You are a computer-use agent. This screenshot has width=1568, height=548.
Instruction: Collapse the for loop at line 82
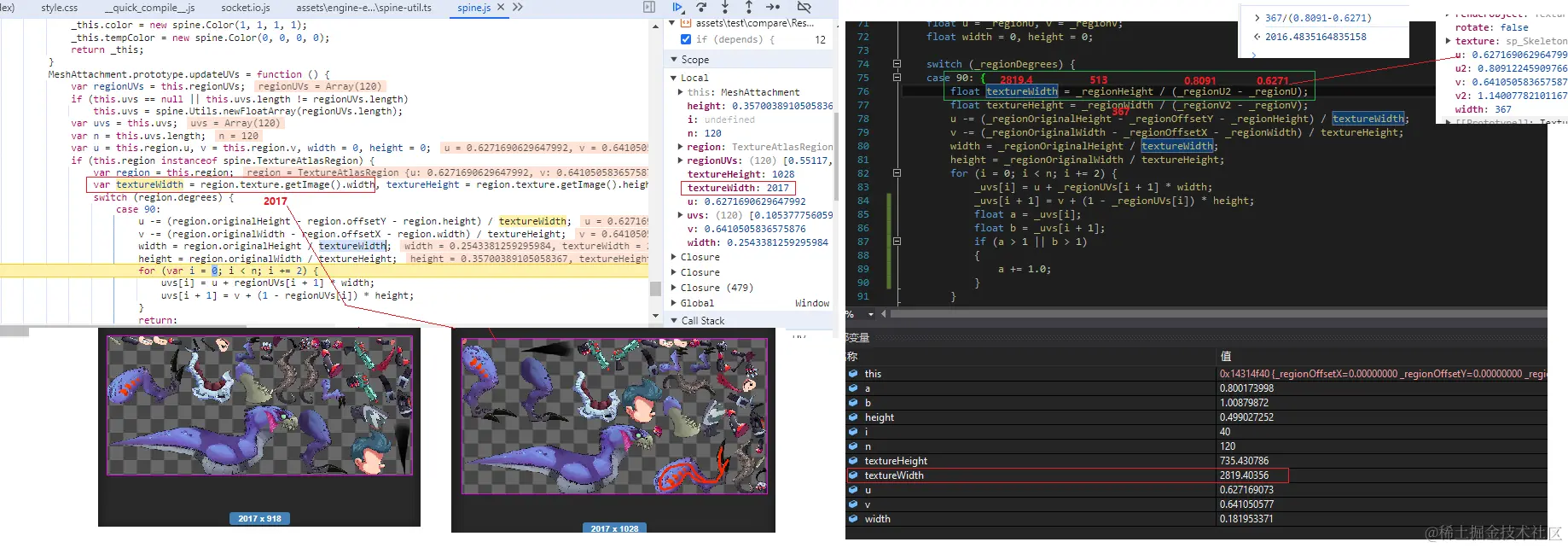click(x=897, y=173)
